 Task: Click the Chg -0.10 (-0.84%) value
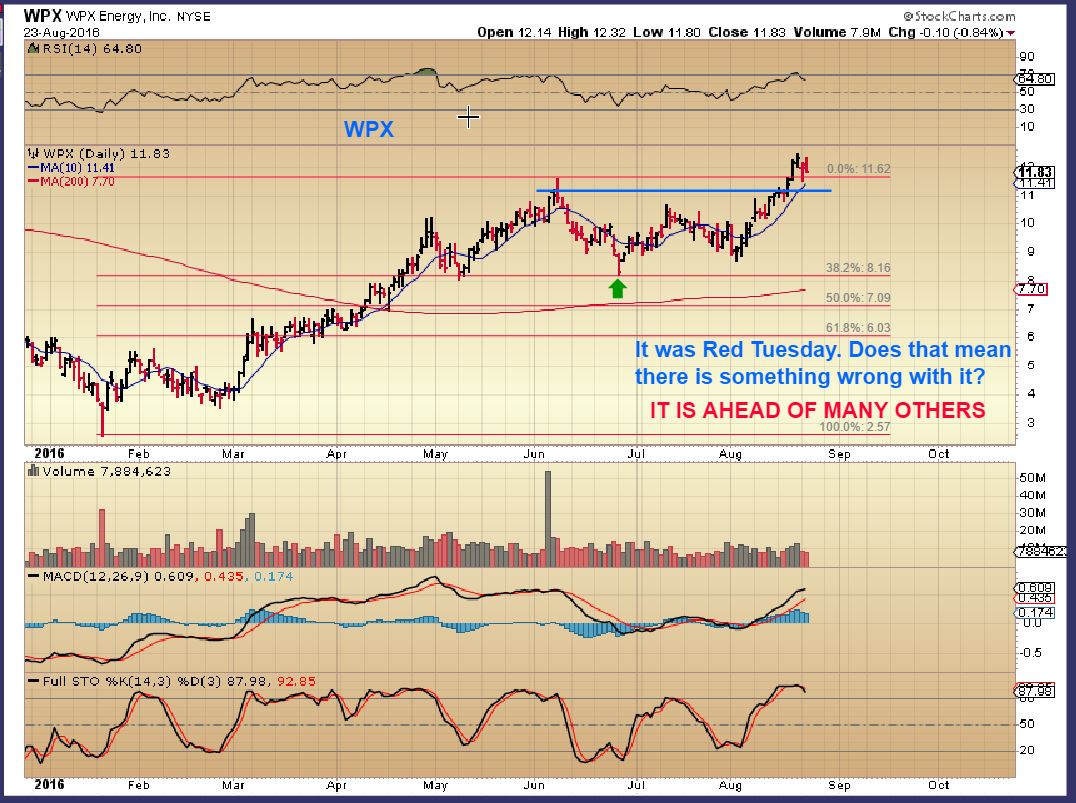946,32
